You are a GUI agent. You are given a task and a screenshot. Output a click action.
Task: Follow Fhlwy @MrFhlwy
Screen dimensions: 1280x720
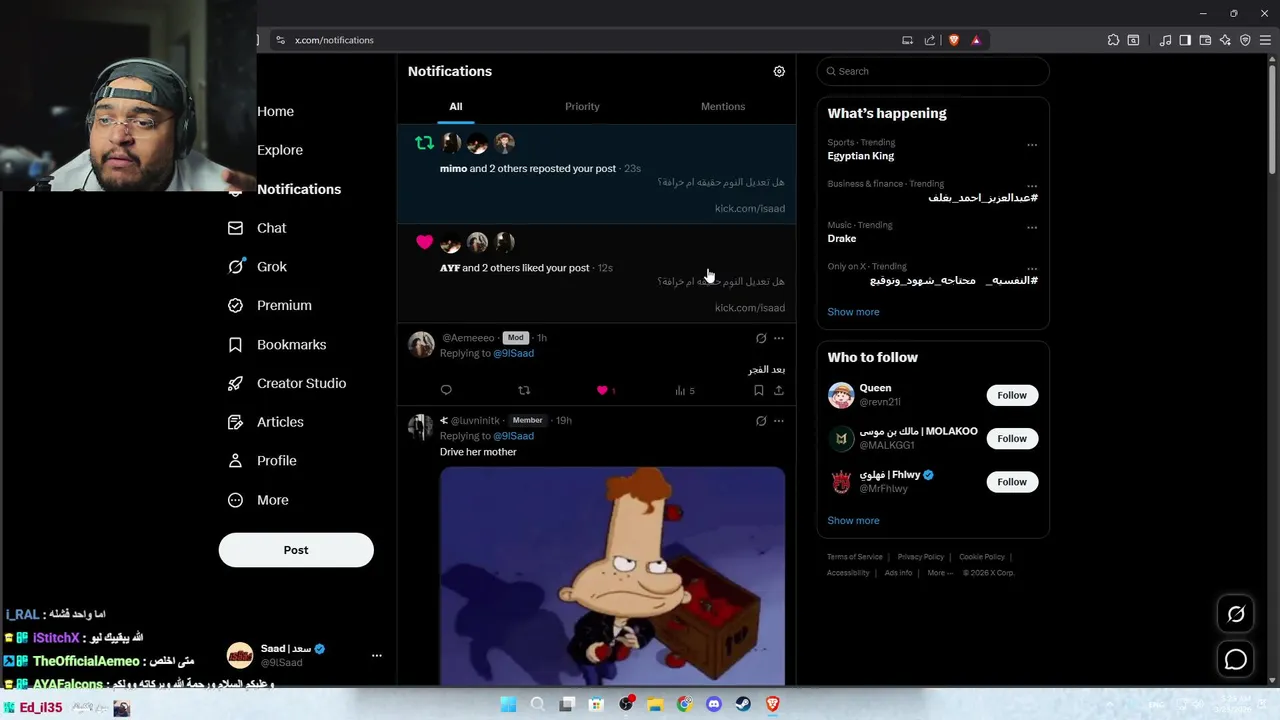pos(1012,482)
